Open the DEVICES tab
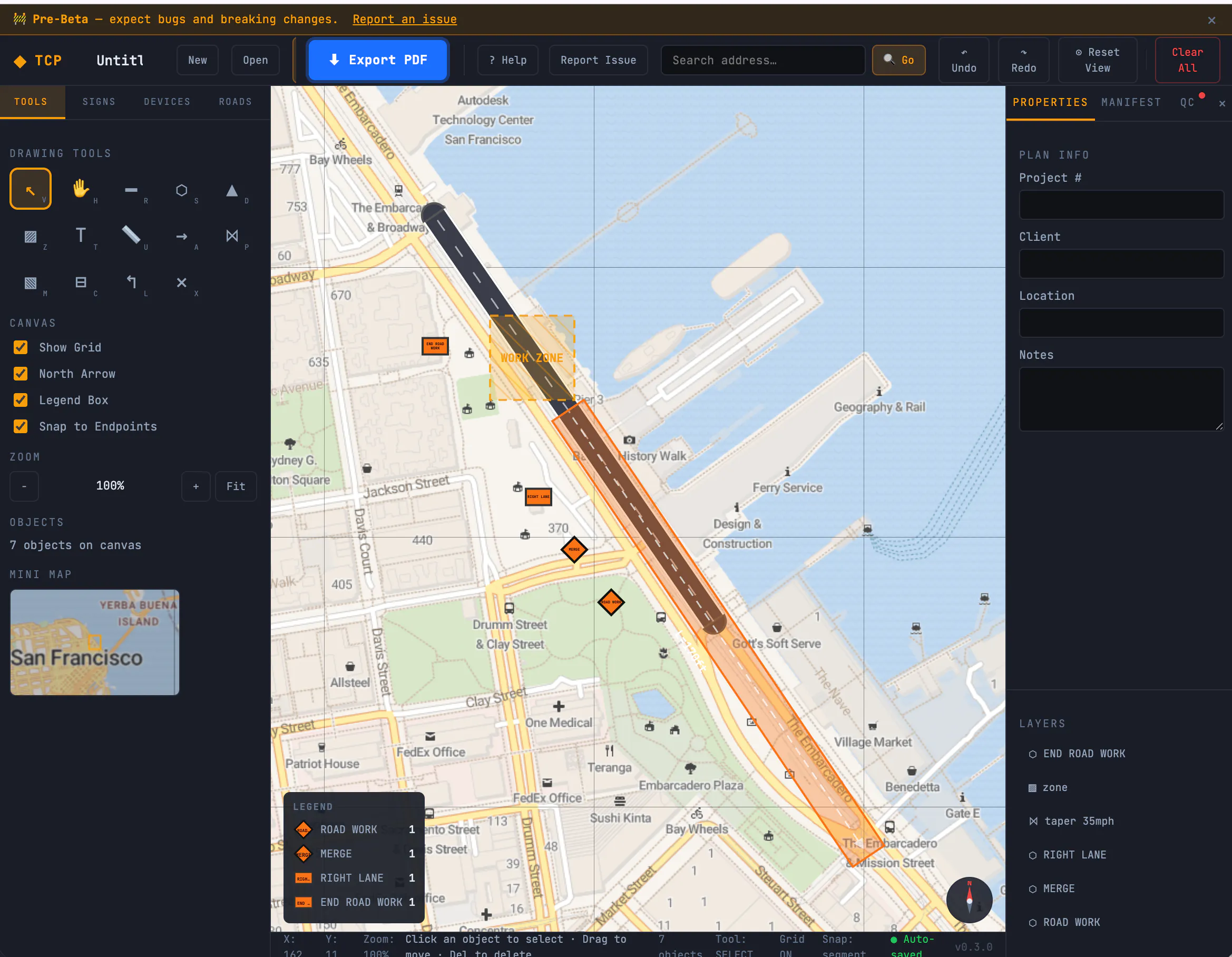Image resolution: width=1232 pixels, height=957 pixels. [x=167, y=102]
